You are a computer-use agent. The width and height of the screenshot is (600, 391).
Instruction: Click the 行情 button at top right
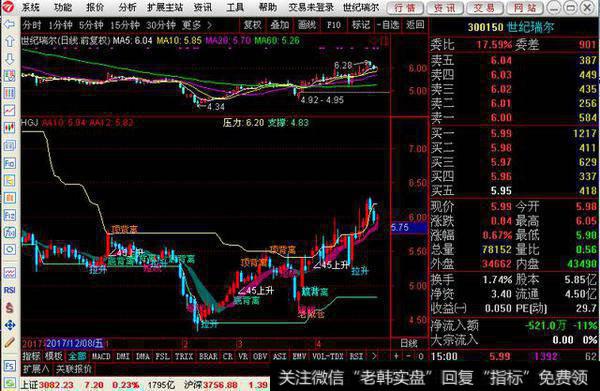coord(405,8)
